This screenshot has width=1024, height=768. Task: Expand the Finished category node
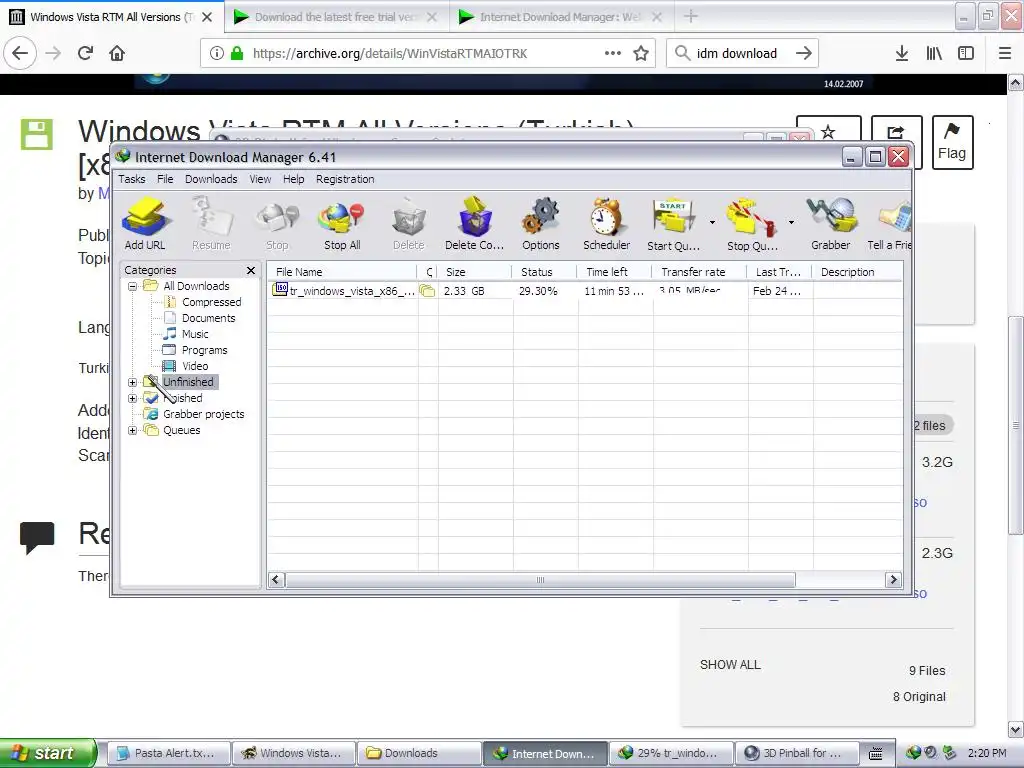[132, 398]
